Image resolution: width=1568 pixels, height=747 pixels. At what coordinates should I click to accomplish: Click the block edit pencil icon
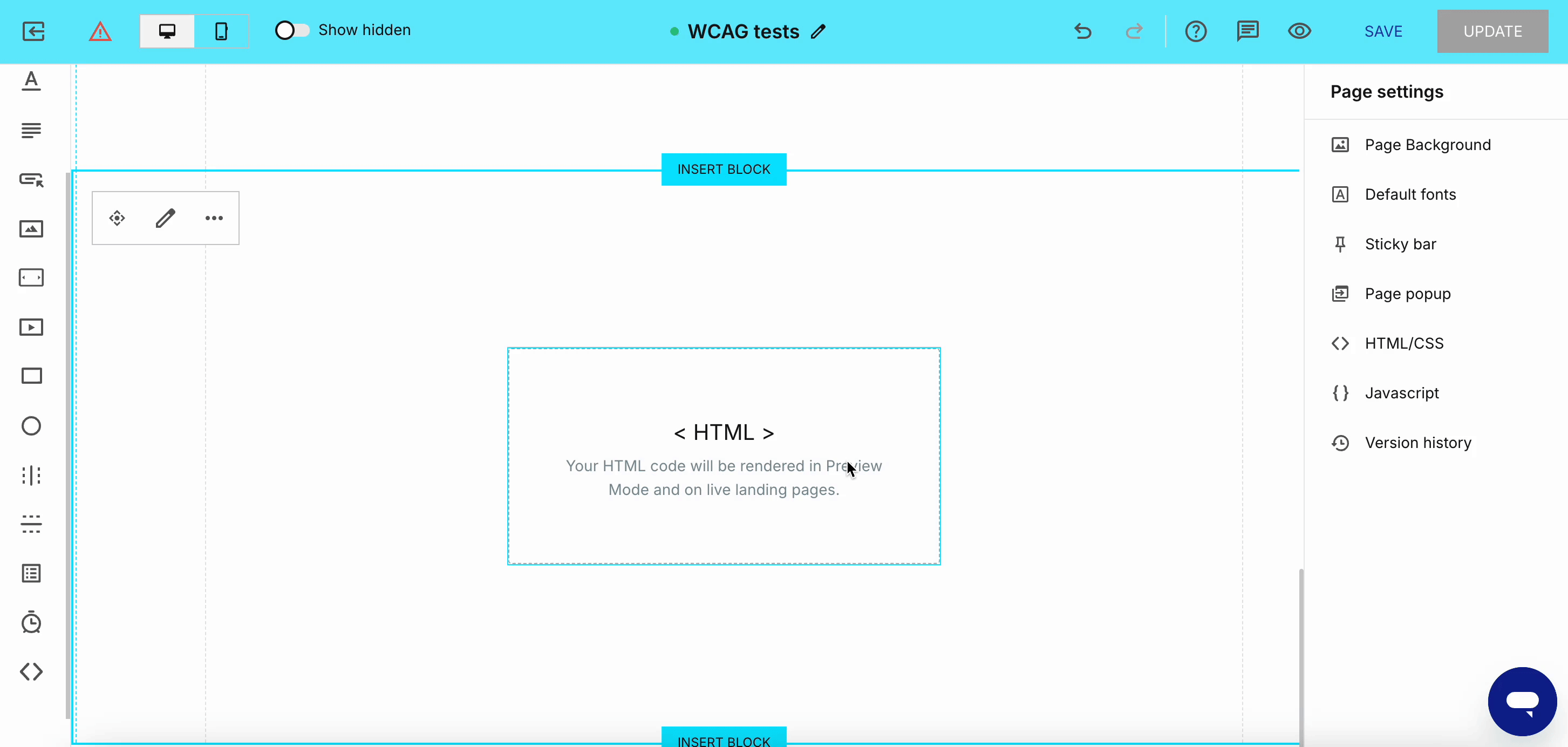coord(165,218)
